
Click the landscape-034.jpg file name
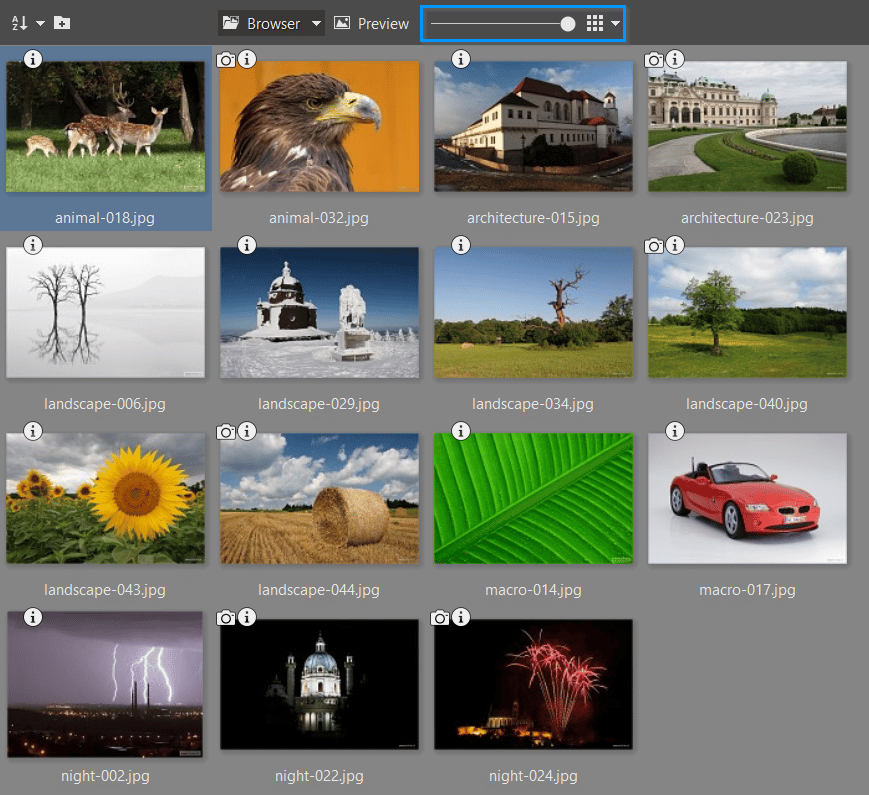pos(533,404)
